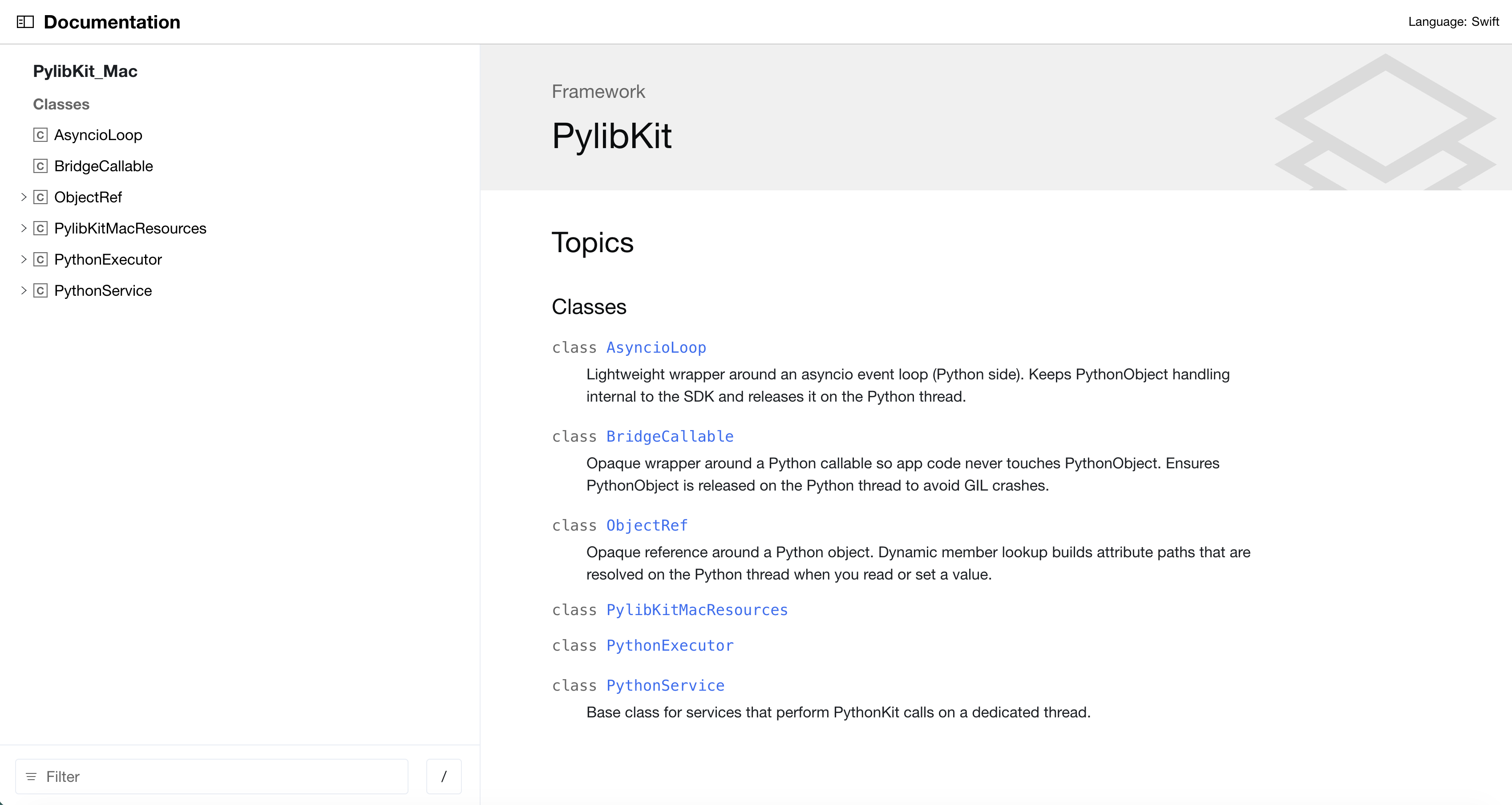Image resolution: width=1512 pixels, height=805 pixels.
Task: Expand the PythonService tree item
Action: click(24, 290)
